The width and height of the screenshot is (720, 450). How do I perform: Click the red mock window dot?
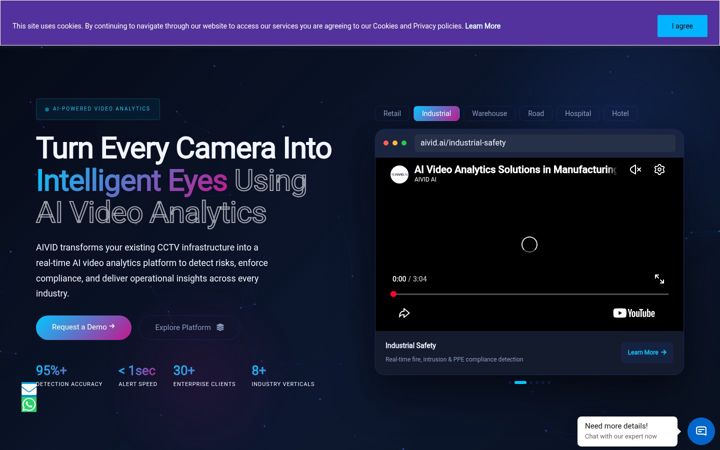[386, 143]
